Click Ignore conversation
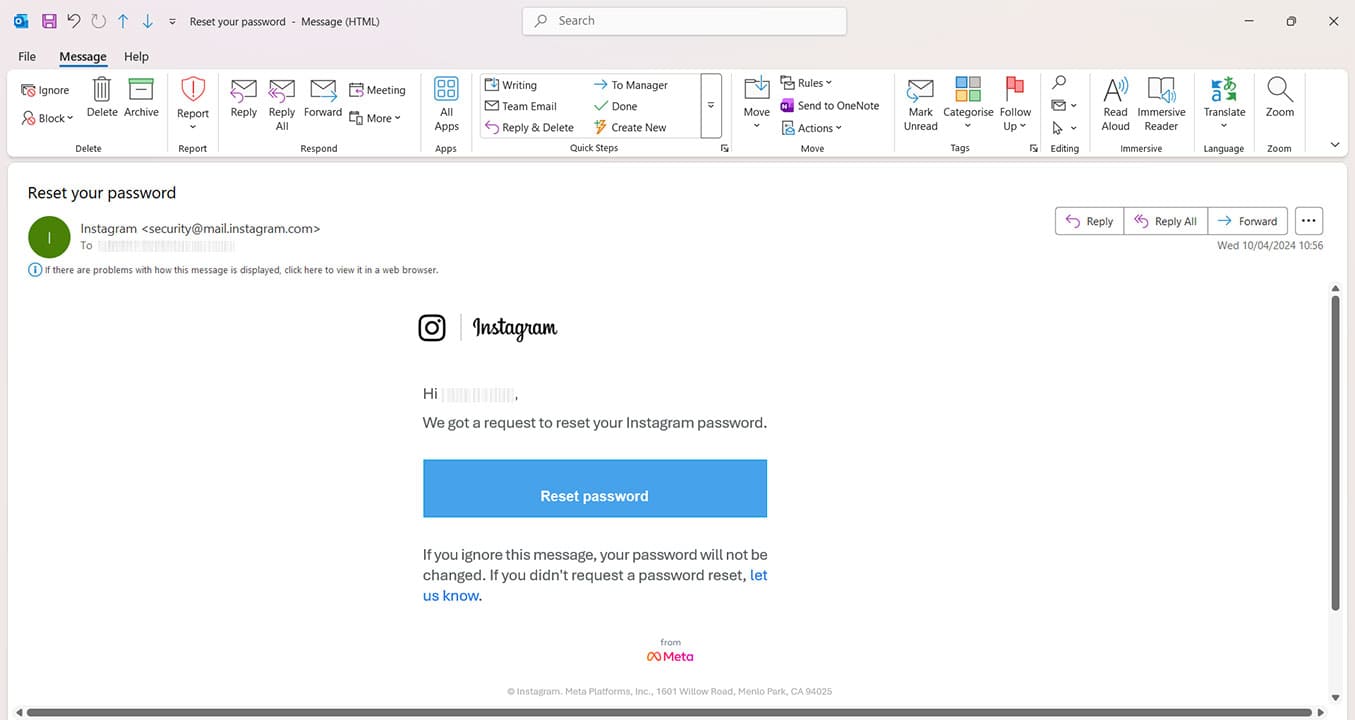 click(45, 90)
